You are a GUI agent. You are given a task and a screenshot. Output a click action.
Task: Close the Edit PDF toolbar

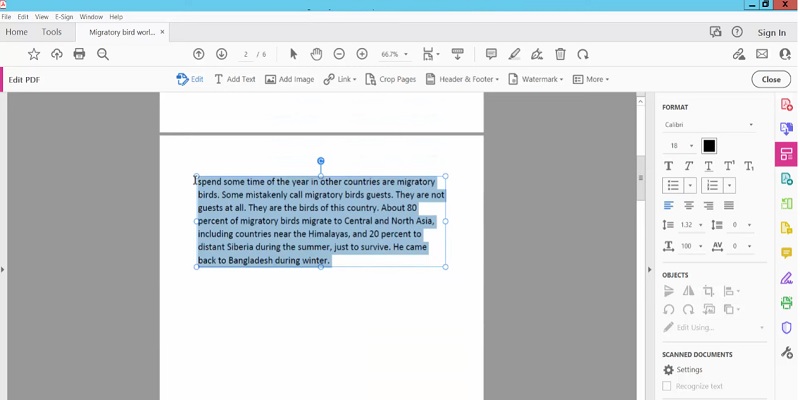point(771,79)
